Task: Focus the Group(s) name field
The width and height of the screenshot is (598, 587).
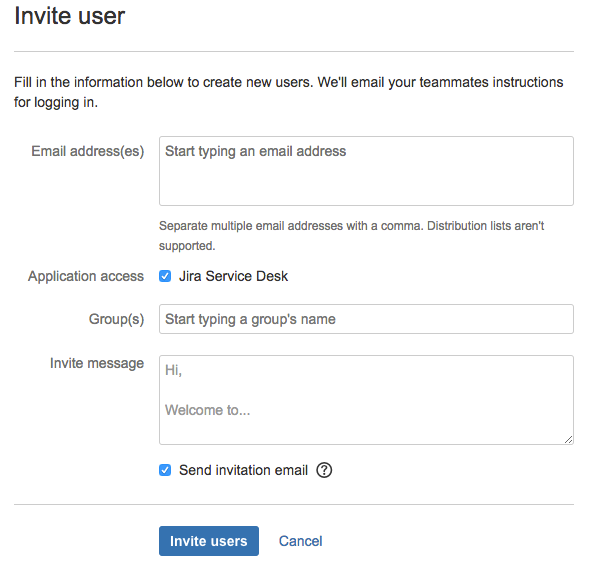Action: coord(366,319)
